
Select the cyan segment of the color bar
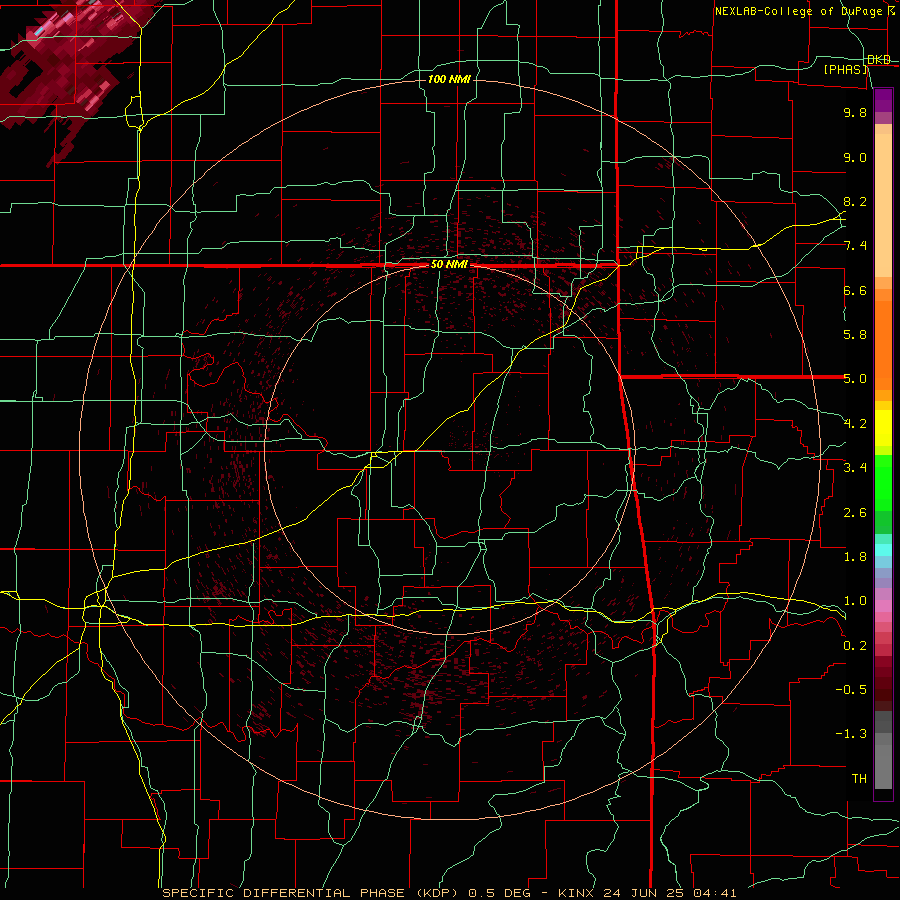click(883, 550)
